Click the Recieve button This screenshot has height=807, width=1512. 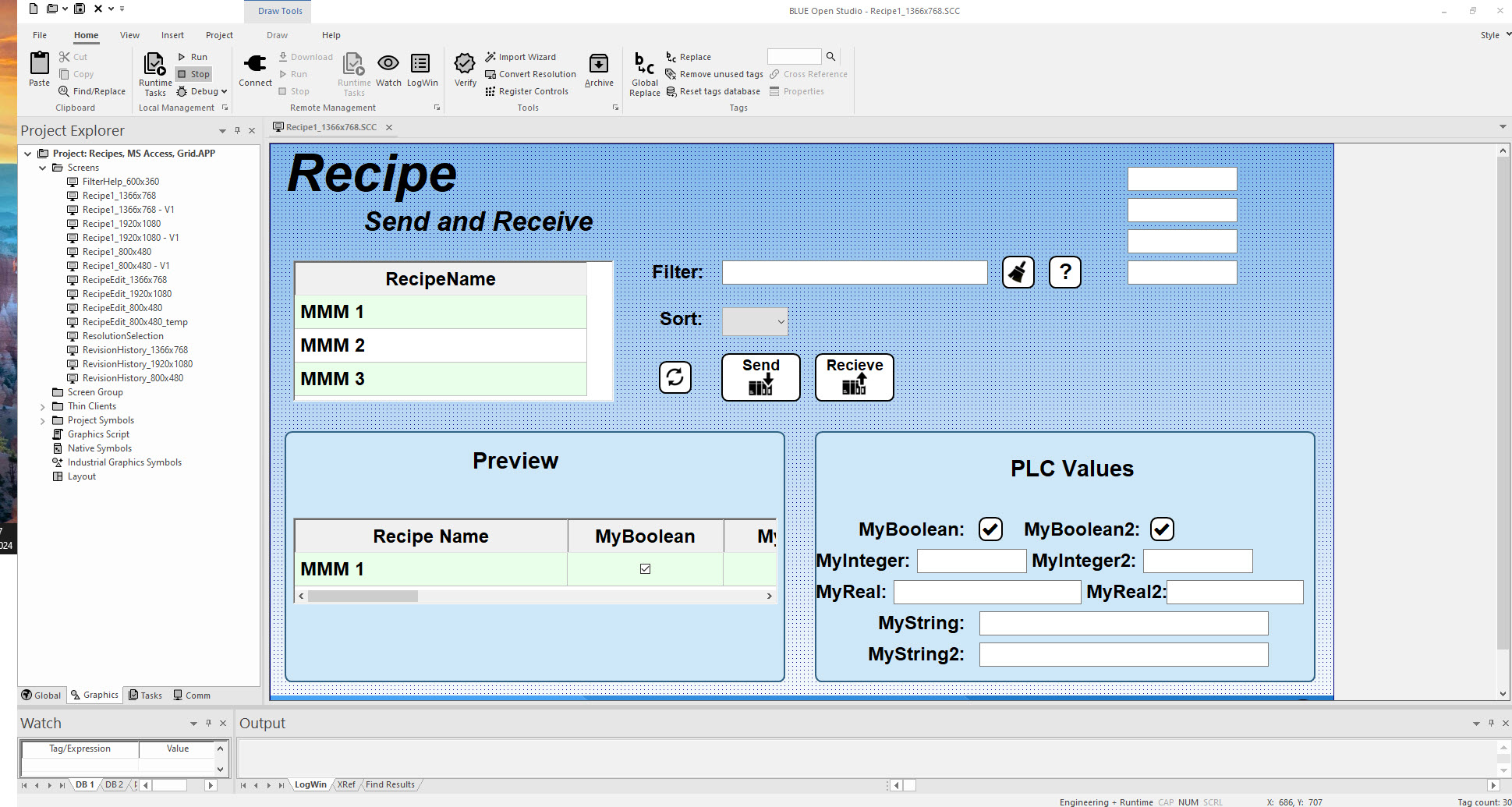855,377
